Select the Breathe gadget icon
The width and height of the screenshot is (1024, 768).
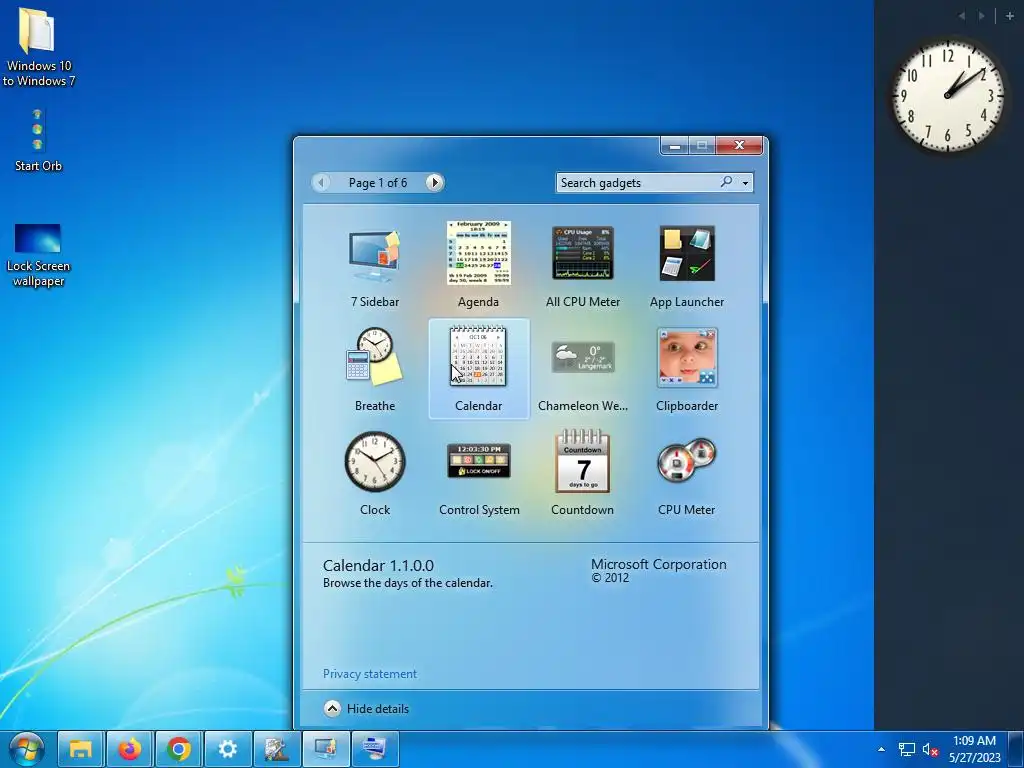pos(374,356)
